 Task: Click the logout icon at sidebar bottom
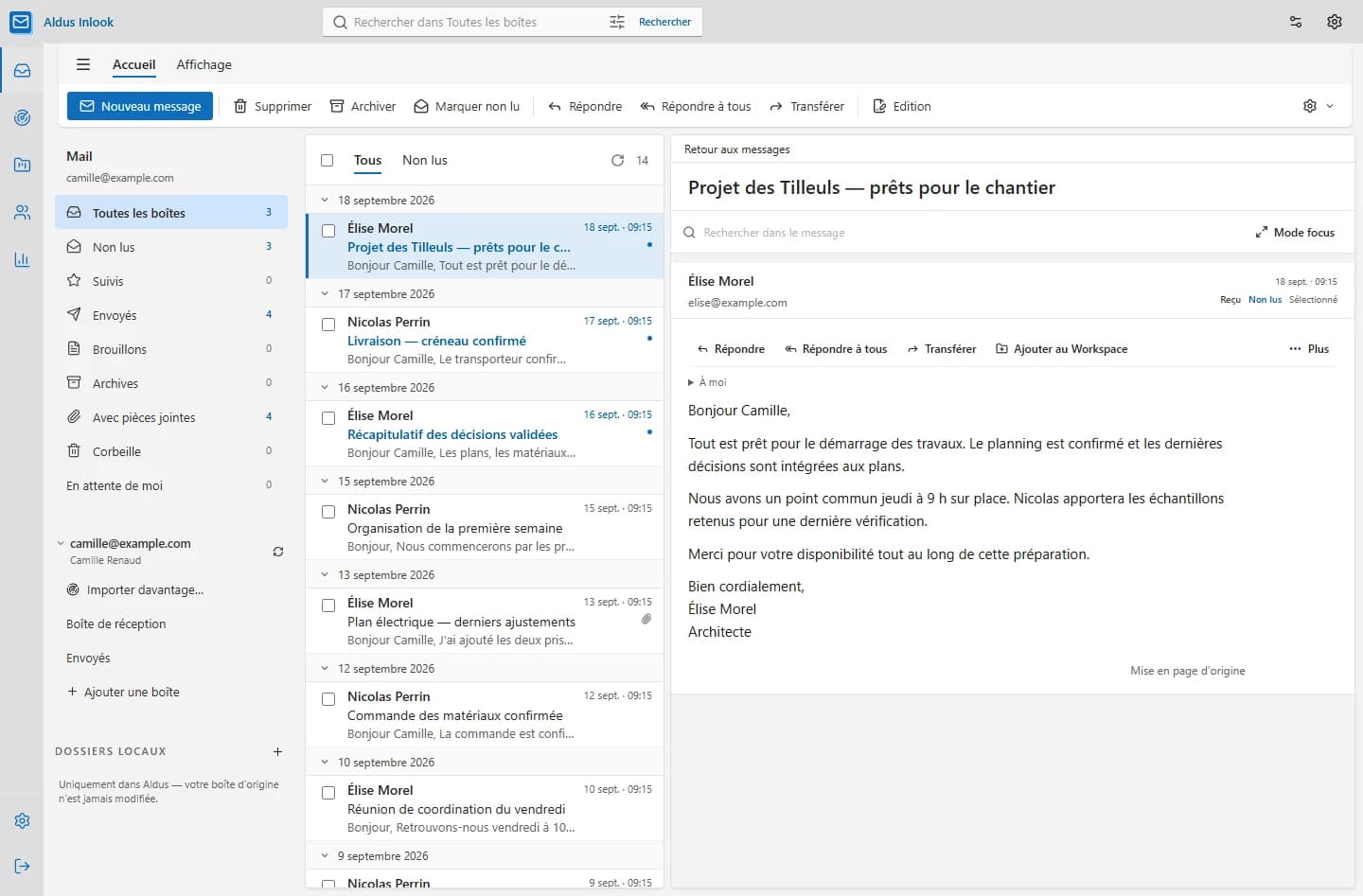coord(22,866)
